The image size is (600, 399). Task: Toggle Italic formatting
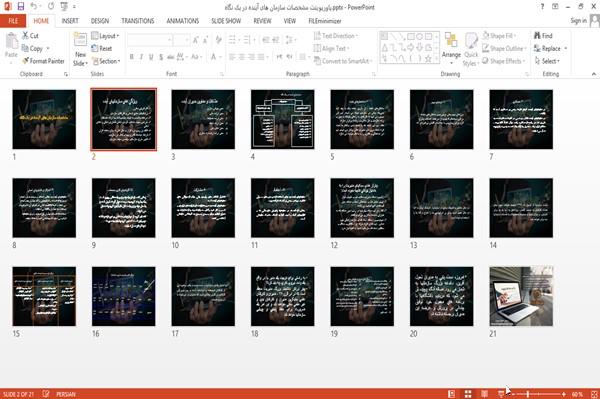pos(141,57)
